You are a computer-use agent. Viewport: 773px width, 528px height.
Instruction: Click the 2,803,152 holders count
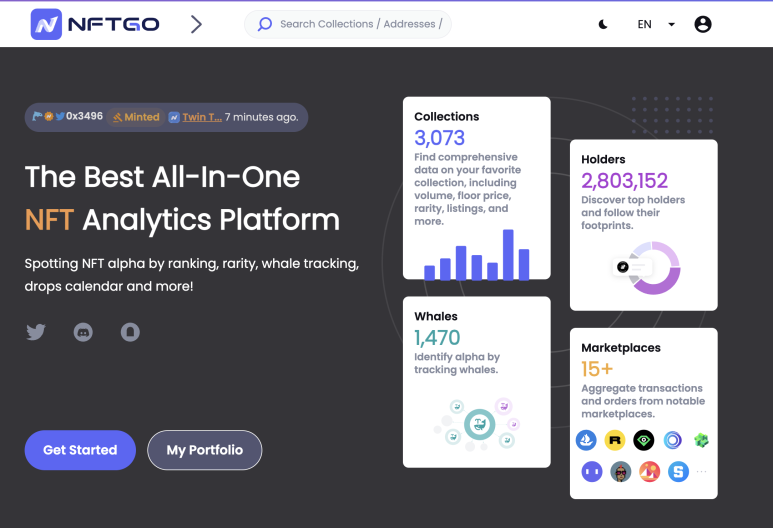[624, 180]
